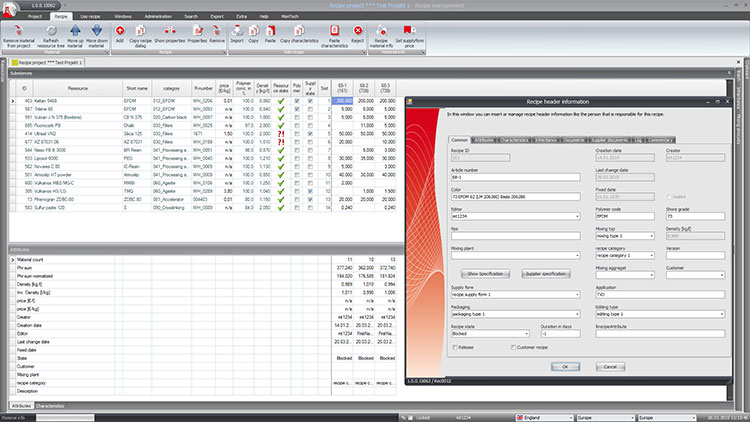
Task: Open the Administration ribbon tab
Action: click(x=158, y=16)
